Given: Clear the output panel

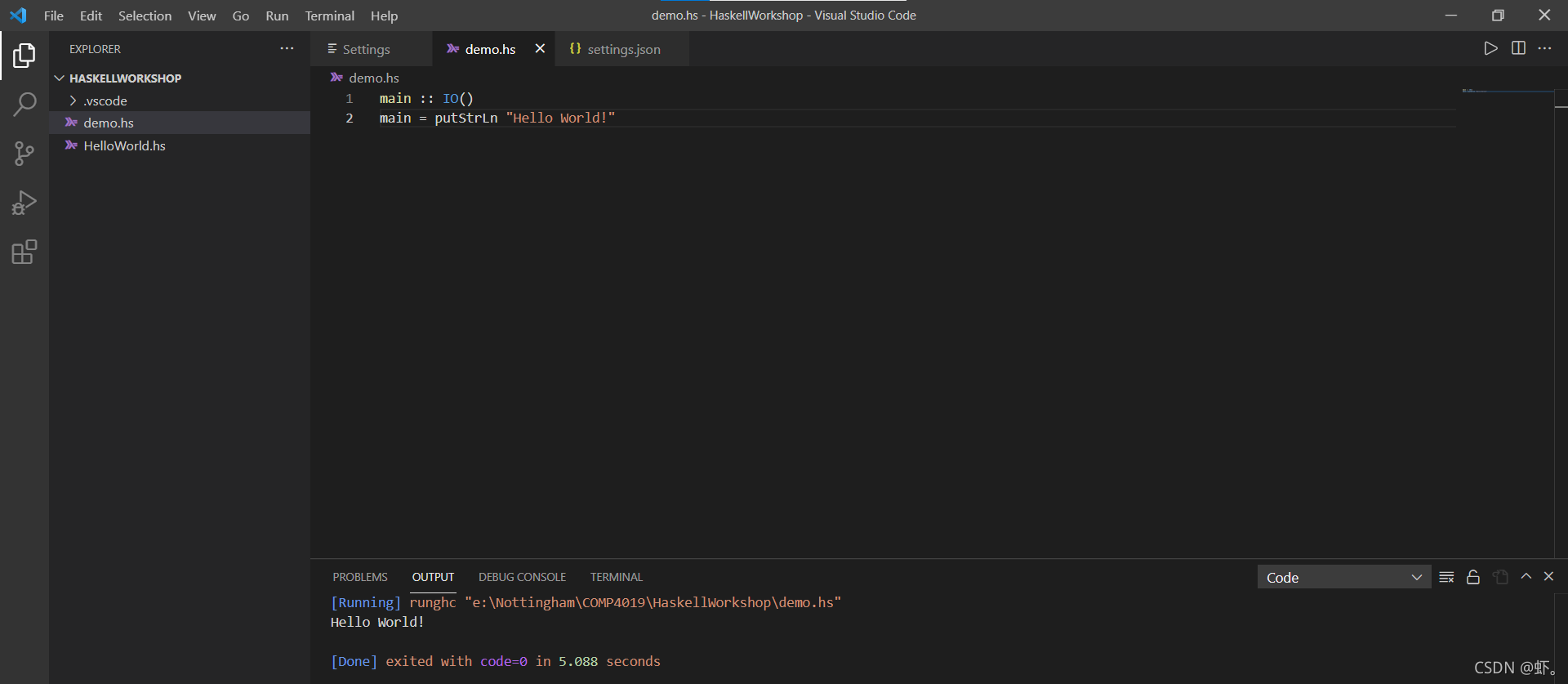Looking at the screenshot, I should tap(1446, 577).
